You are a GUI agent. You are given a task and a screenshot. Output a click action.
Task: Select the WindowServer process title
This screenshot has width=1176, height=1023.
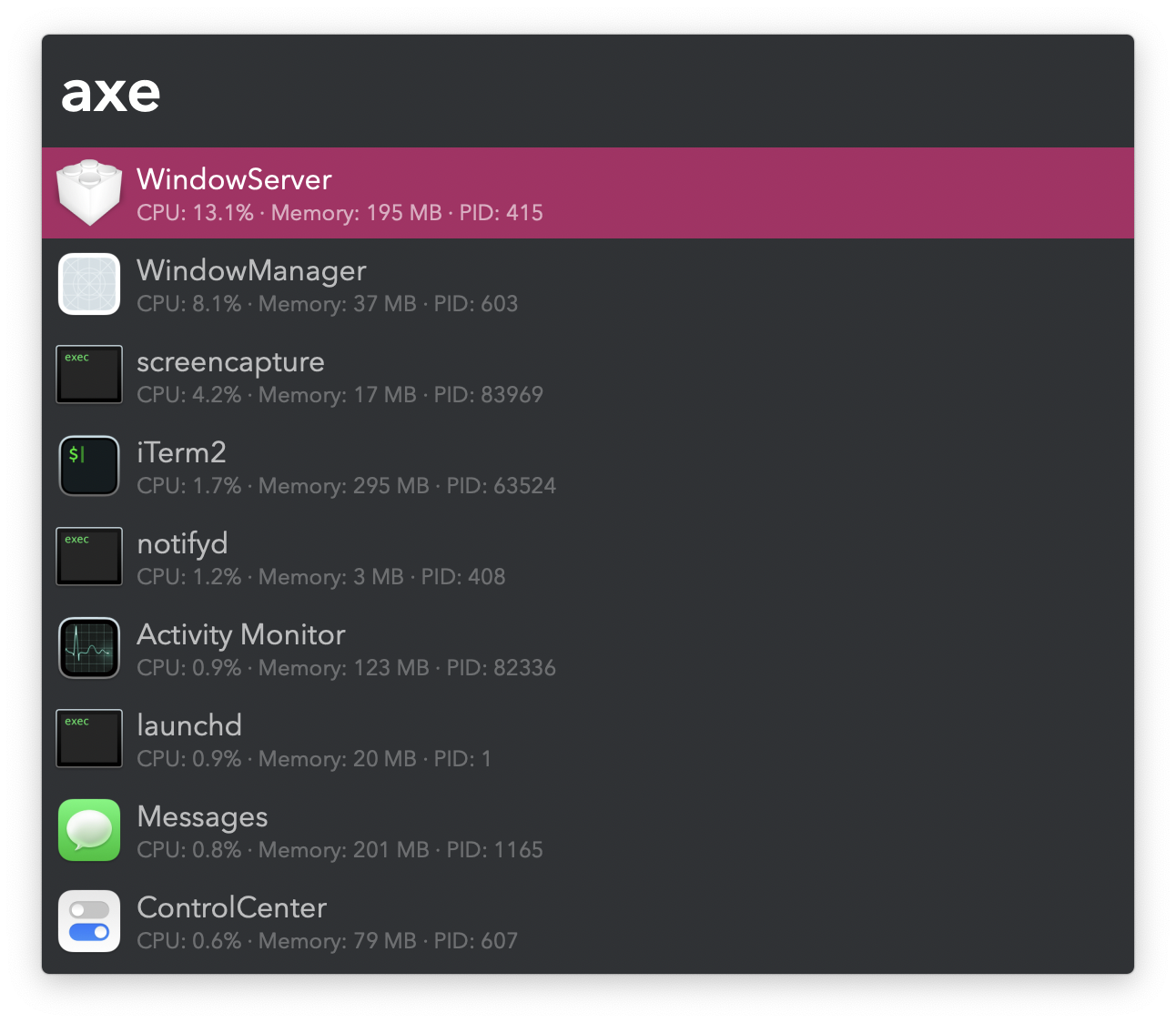(x=234, y=179)
